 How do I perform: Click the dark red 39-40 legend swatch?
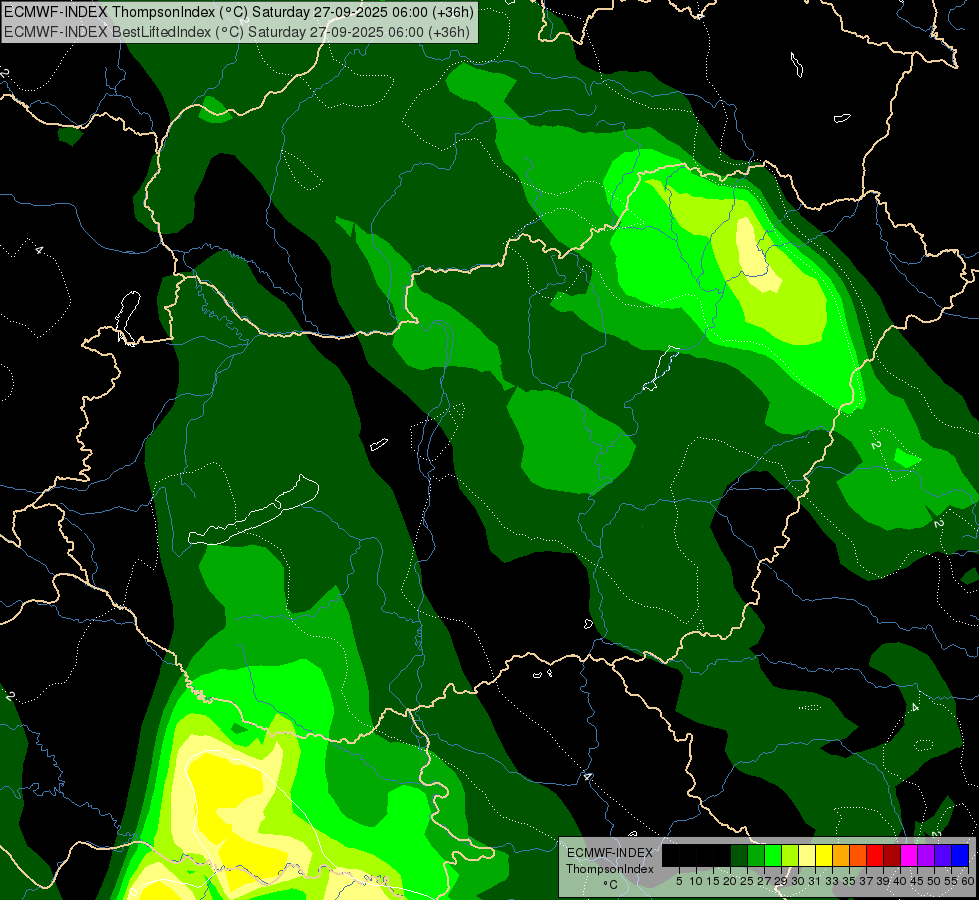(x=892, y=855)
